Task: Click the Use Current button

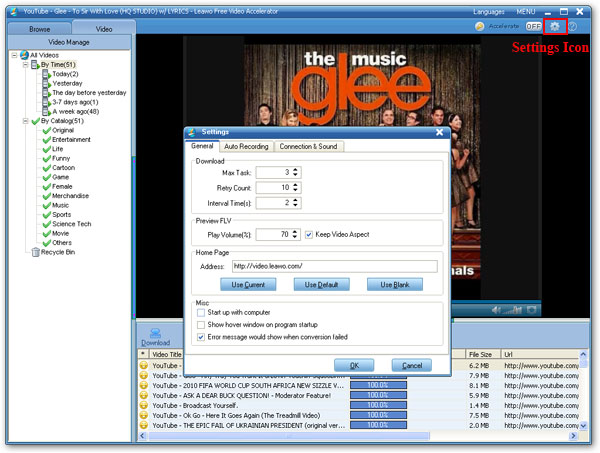Action: tap(248, 285)
